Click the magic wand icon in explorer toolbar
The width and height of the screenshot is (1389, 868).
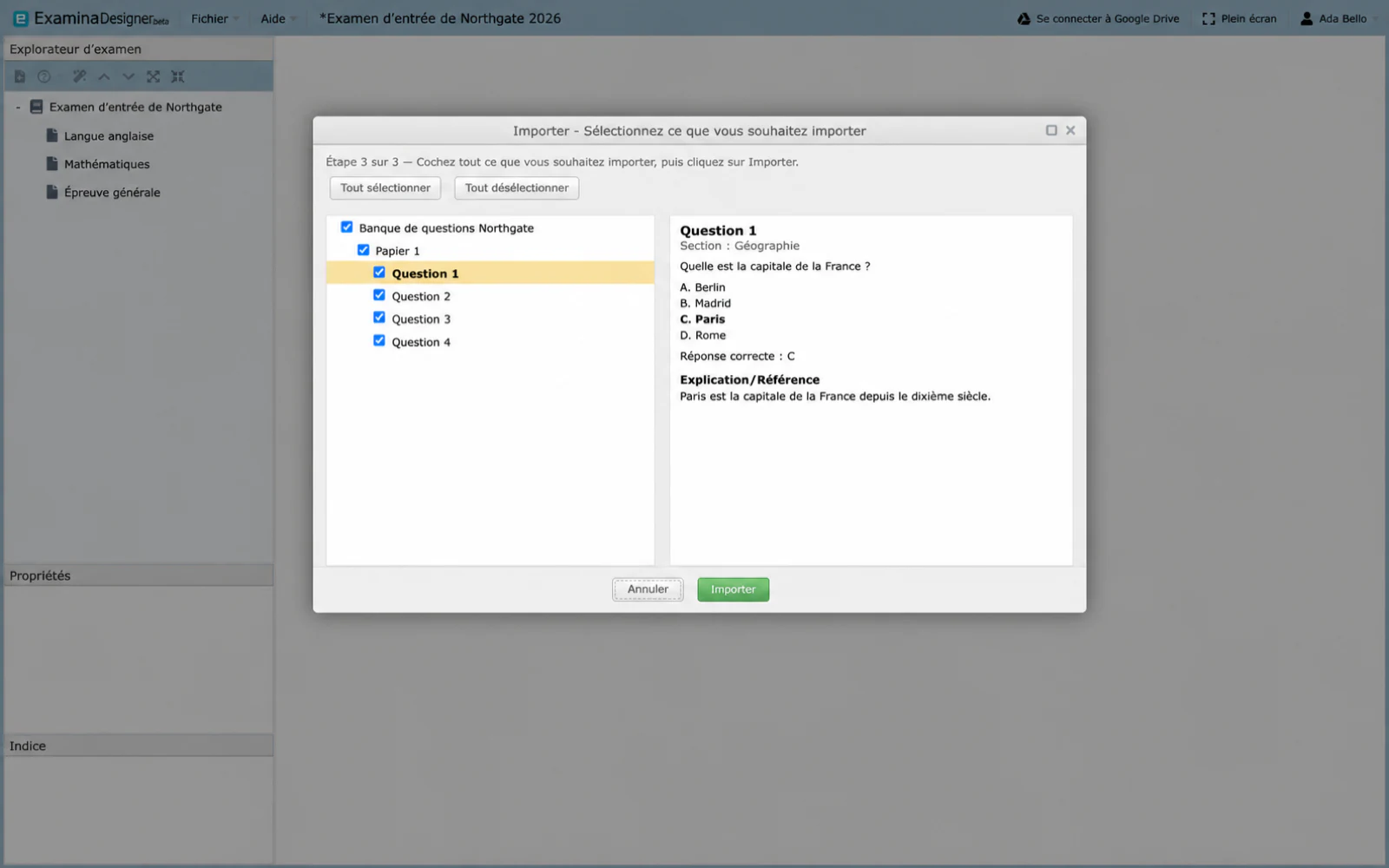click(x=79, y=76)
